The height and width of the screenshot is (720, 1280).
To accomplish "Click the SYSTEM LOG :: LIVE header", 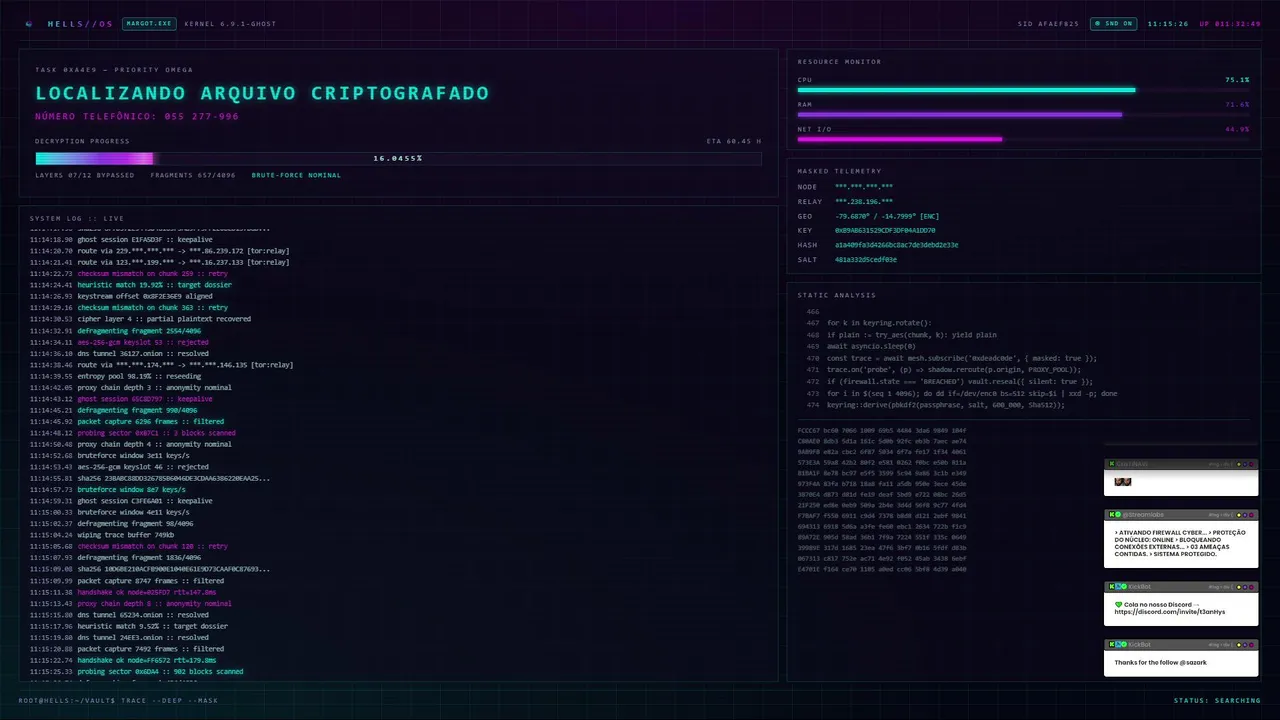I will coord(77,218).
